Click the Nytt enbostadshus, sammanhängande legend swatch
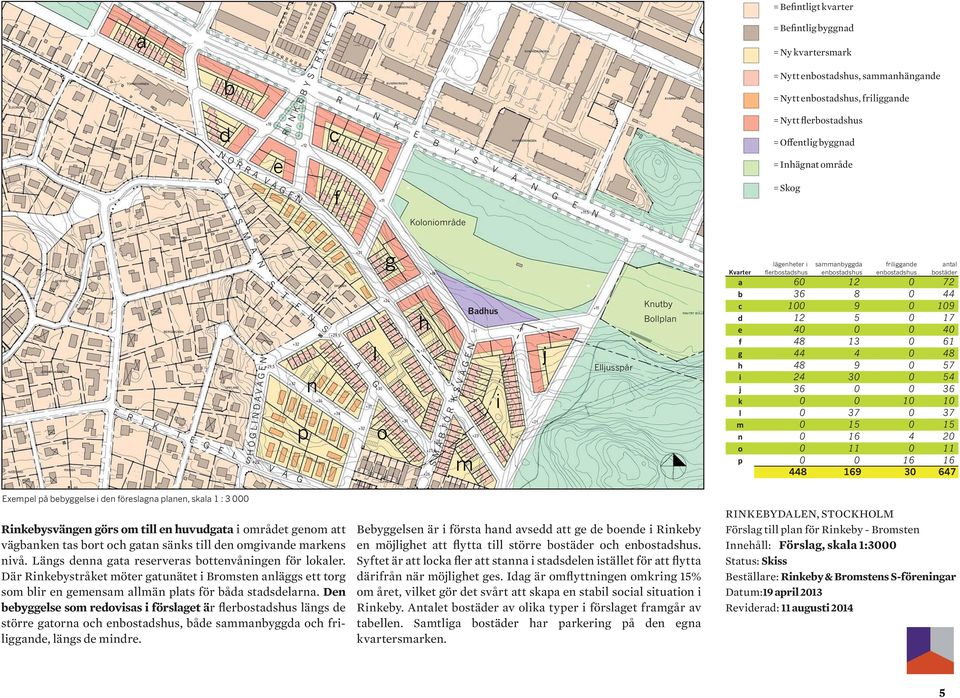Image resolution: width=960 pixels, height=698 pixels. tap(751, 77)
